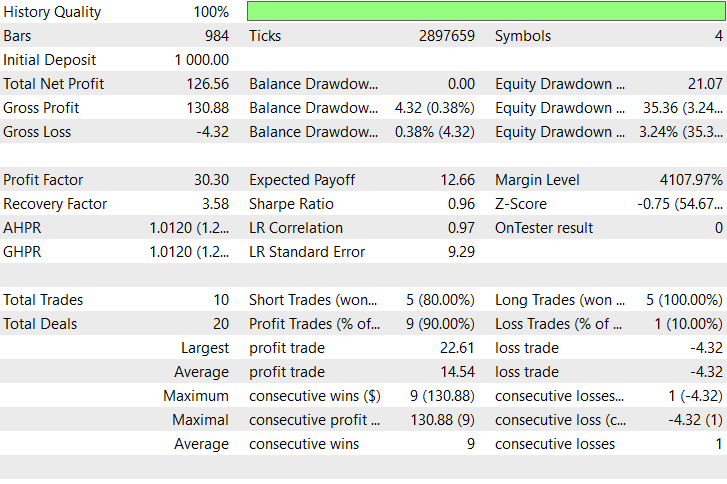Select the Expected Payoff value 12.66

click(459, 180)
